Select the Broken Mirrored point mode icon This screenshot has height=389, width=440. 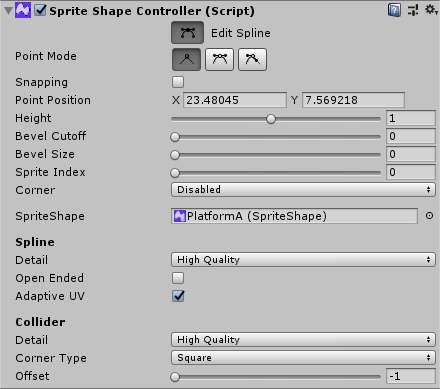click(x=252, y=60)
